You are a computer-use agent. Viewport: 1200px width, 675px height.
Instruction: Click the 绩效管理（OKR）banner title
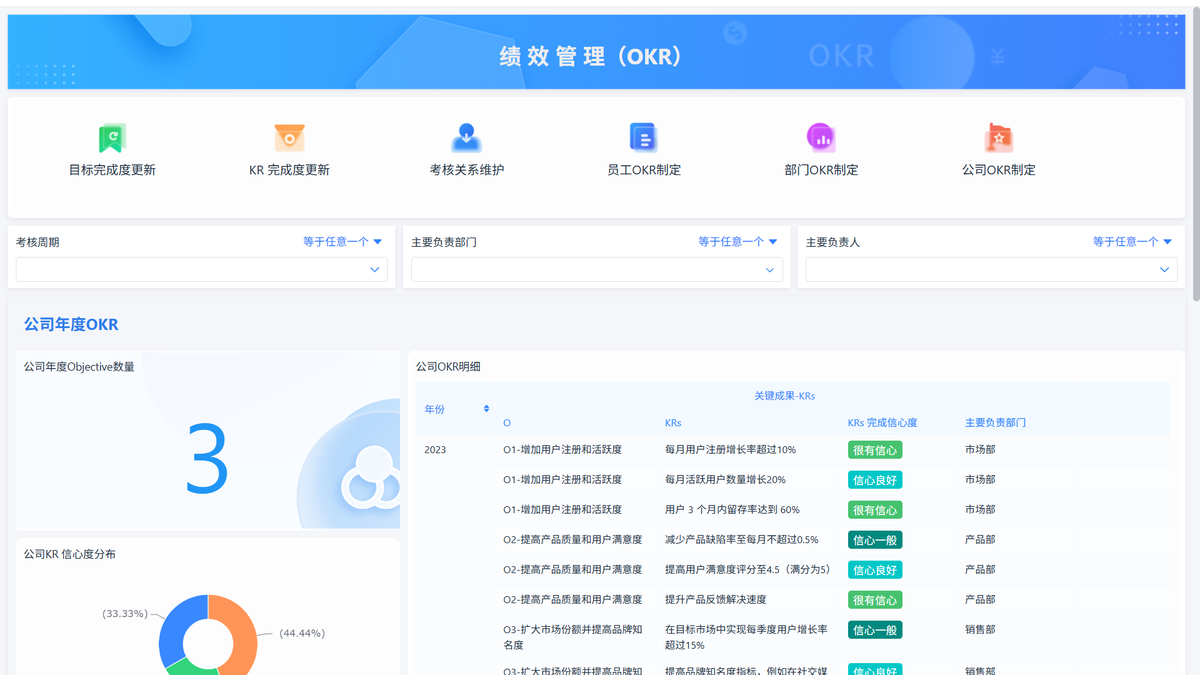pos(590,56)
